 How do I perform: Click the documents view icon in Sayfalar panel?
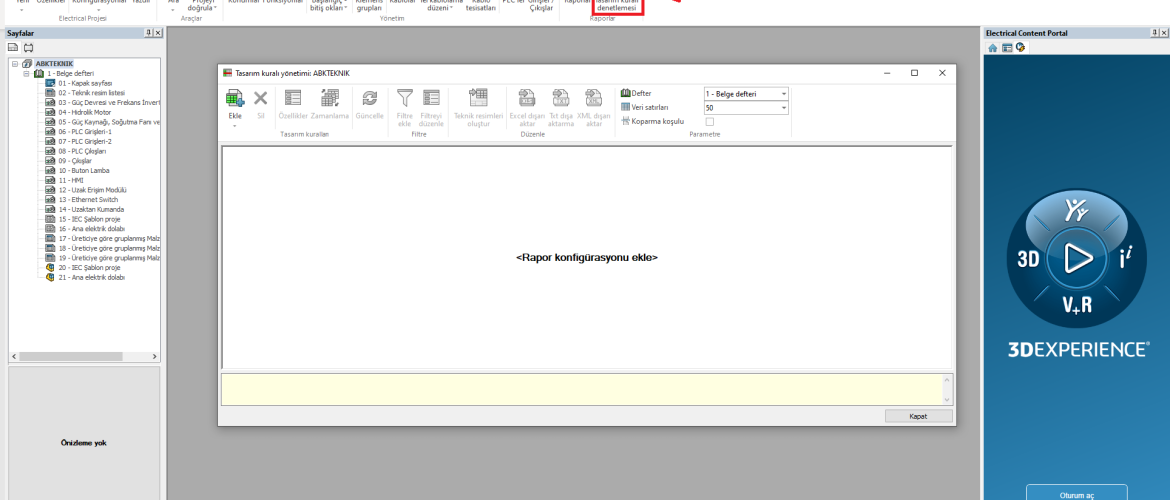coord(13,47)
